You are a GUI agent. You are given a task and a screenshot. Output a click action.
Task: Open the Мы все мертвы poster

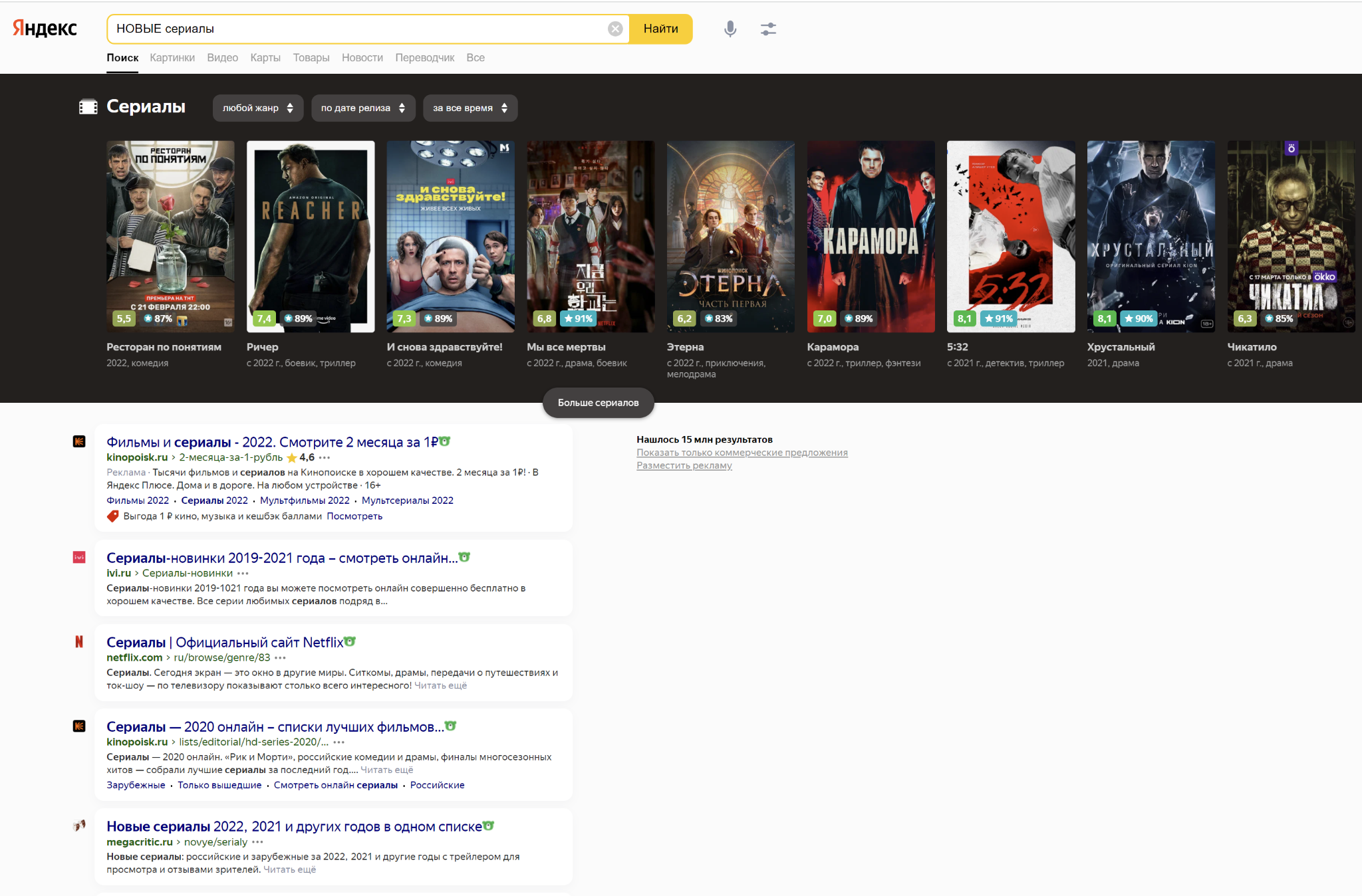591,236
